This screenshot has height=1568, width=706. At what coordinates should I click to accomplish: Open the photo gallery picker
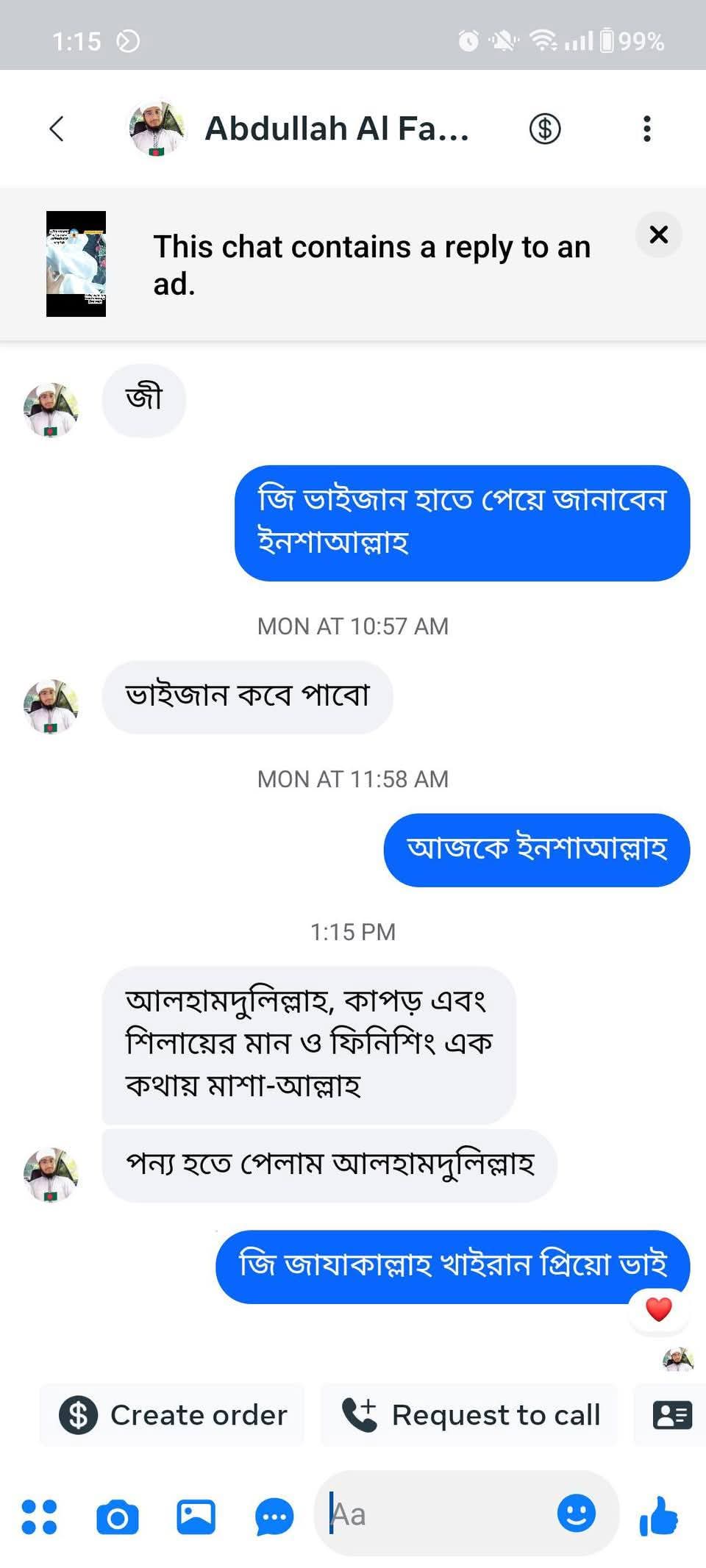pos(196,1517)
